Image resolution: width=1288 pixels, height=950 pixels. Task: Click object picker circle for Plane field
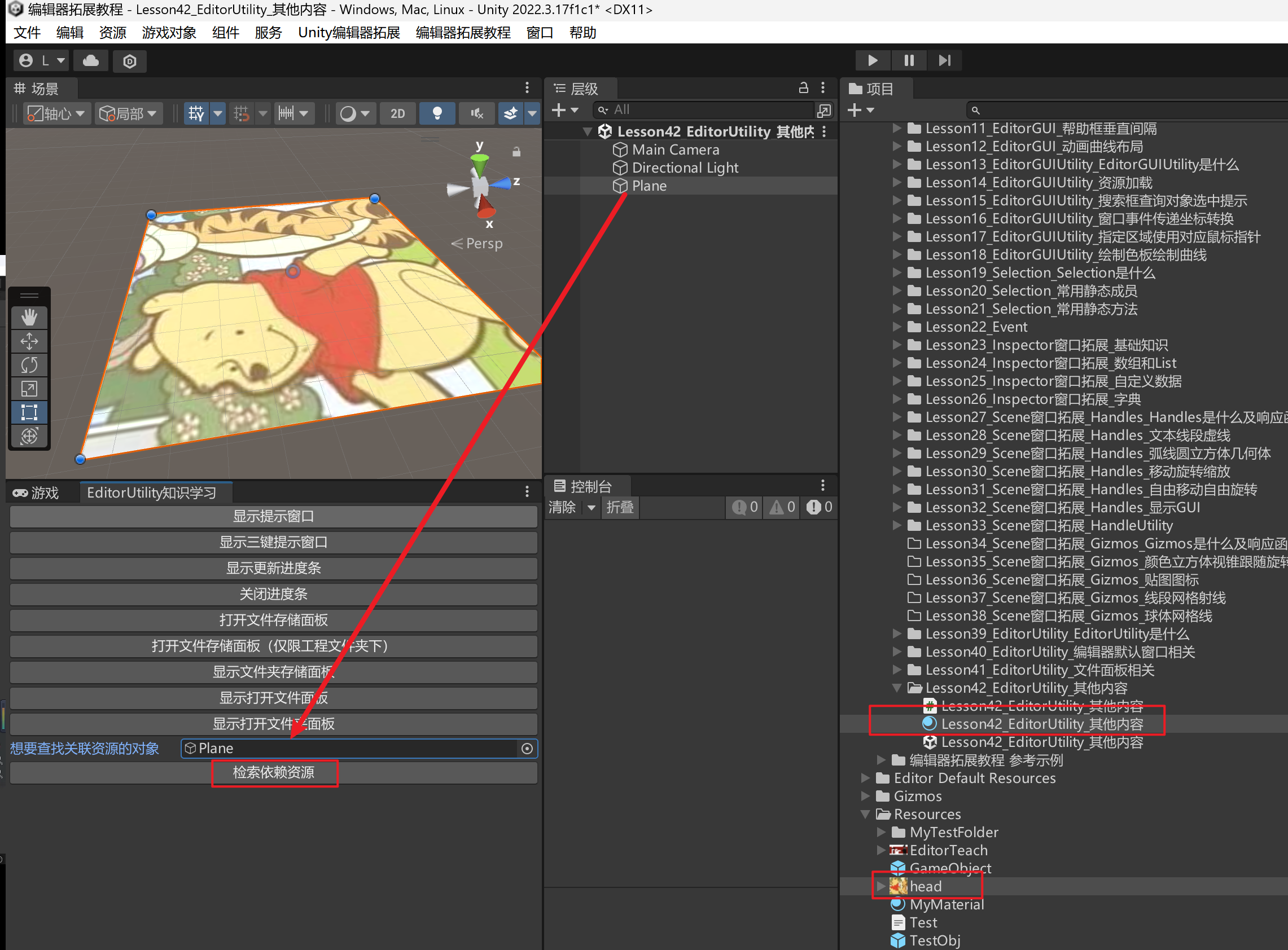(527, 748)
